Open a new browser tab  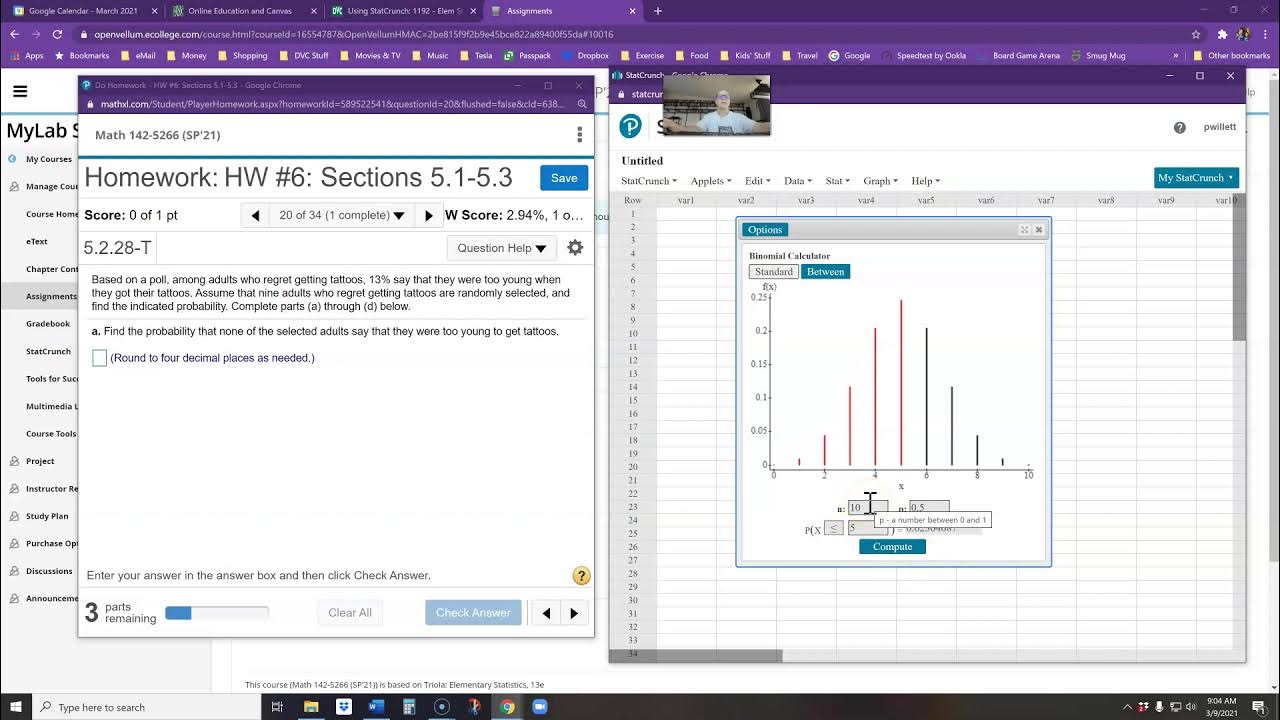[x=658, y=11]
